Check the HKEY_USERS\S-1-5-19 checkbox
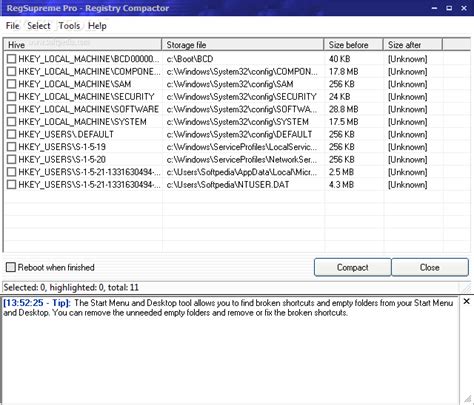The width and height of the screenshot is (474, 405). (11, 147)
